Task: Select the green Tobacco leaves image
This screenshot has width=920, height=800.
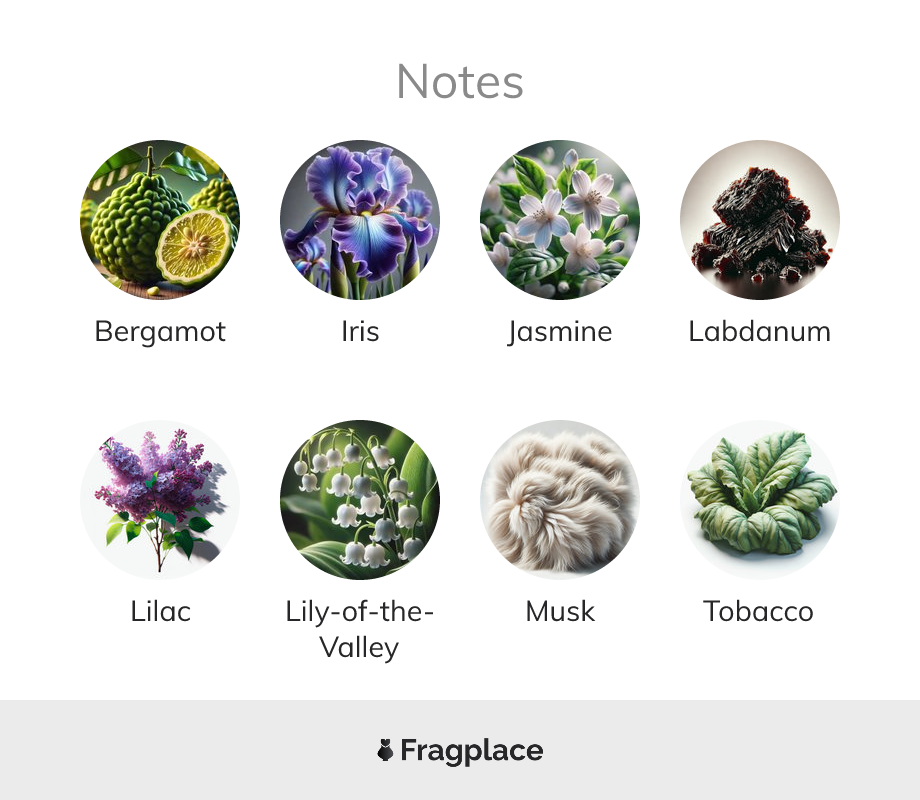Action: (760, 499)
